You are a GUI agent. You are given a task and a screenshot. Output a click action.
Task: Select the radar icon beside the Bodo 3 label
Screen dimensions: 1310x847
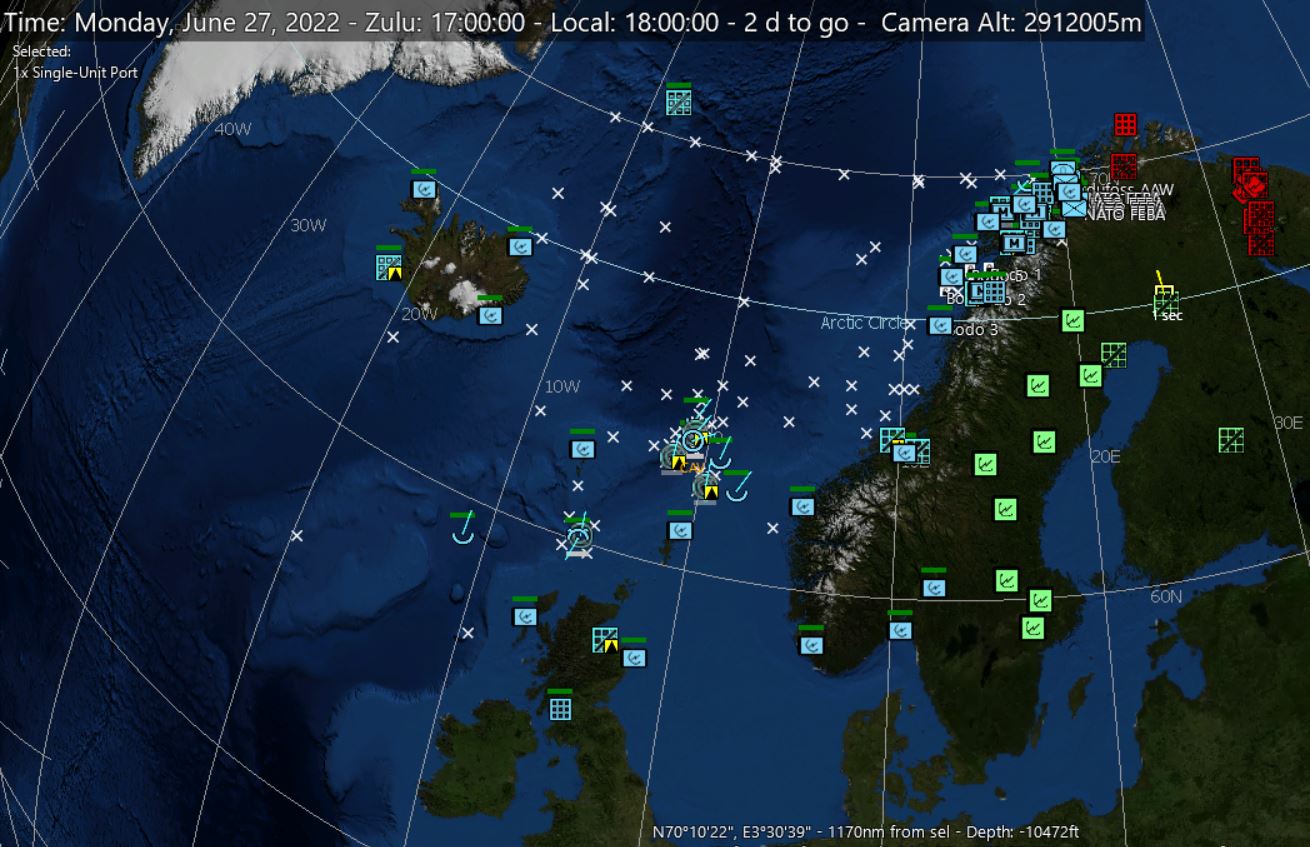point(940,324)
